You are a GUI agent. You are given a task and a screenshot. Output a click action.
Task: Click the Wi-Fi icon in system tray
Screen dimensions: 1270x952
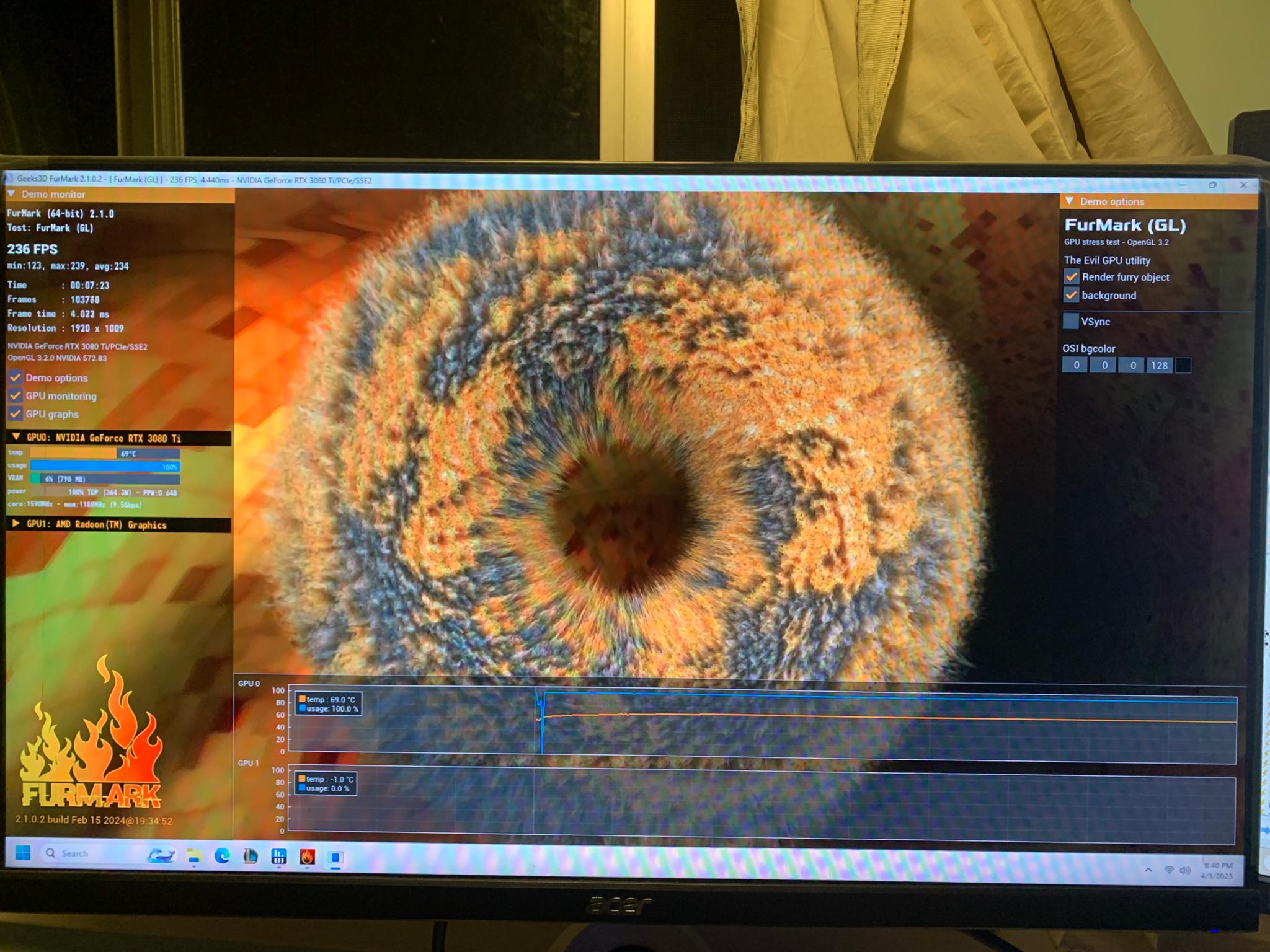(1169, 870)
